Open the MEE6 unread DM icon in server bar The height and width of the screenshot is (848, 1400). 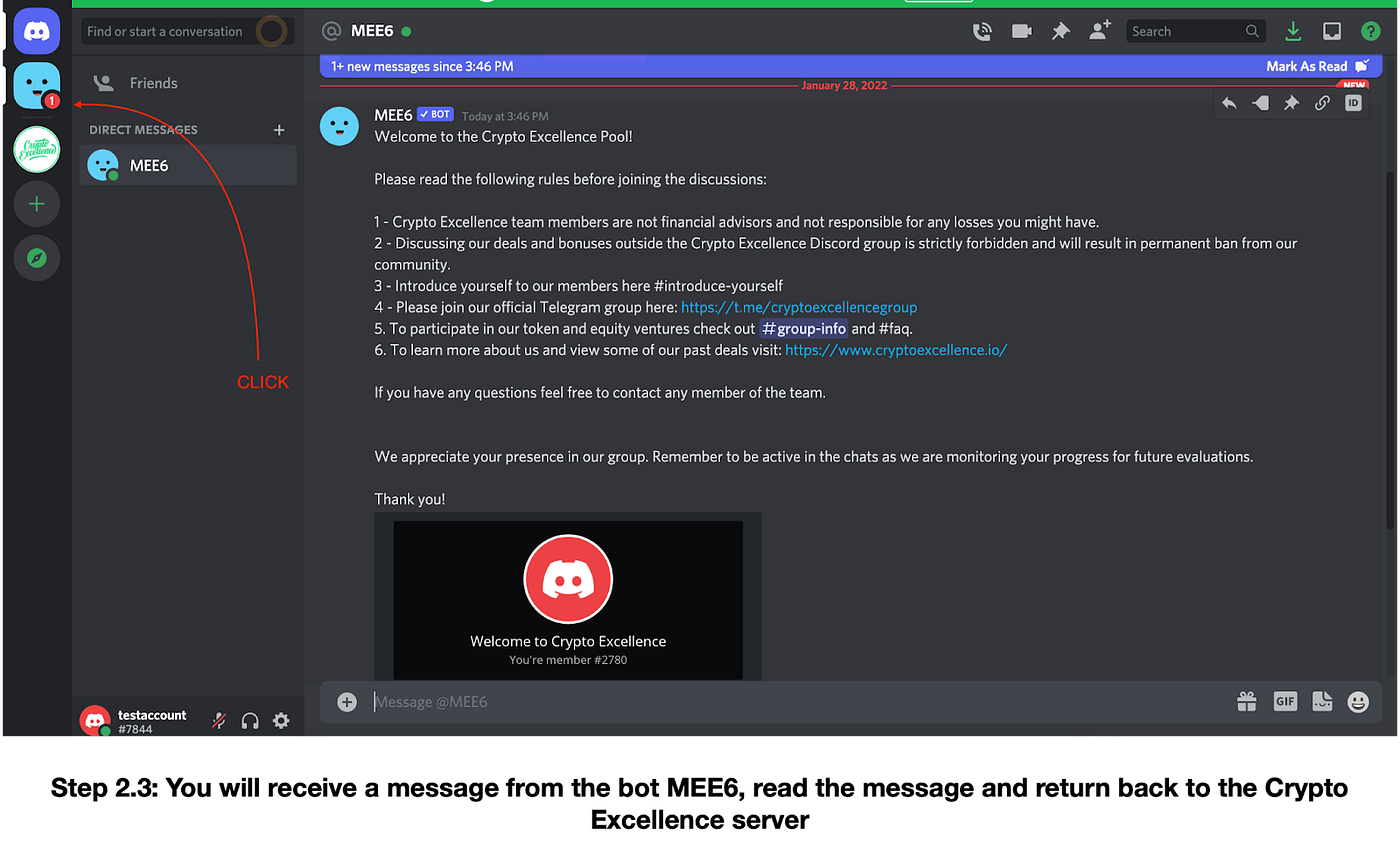(37, 85)
